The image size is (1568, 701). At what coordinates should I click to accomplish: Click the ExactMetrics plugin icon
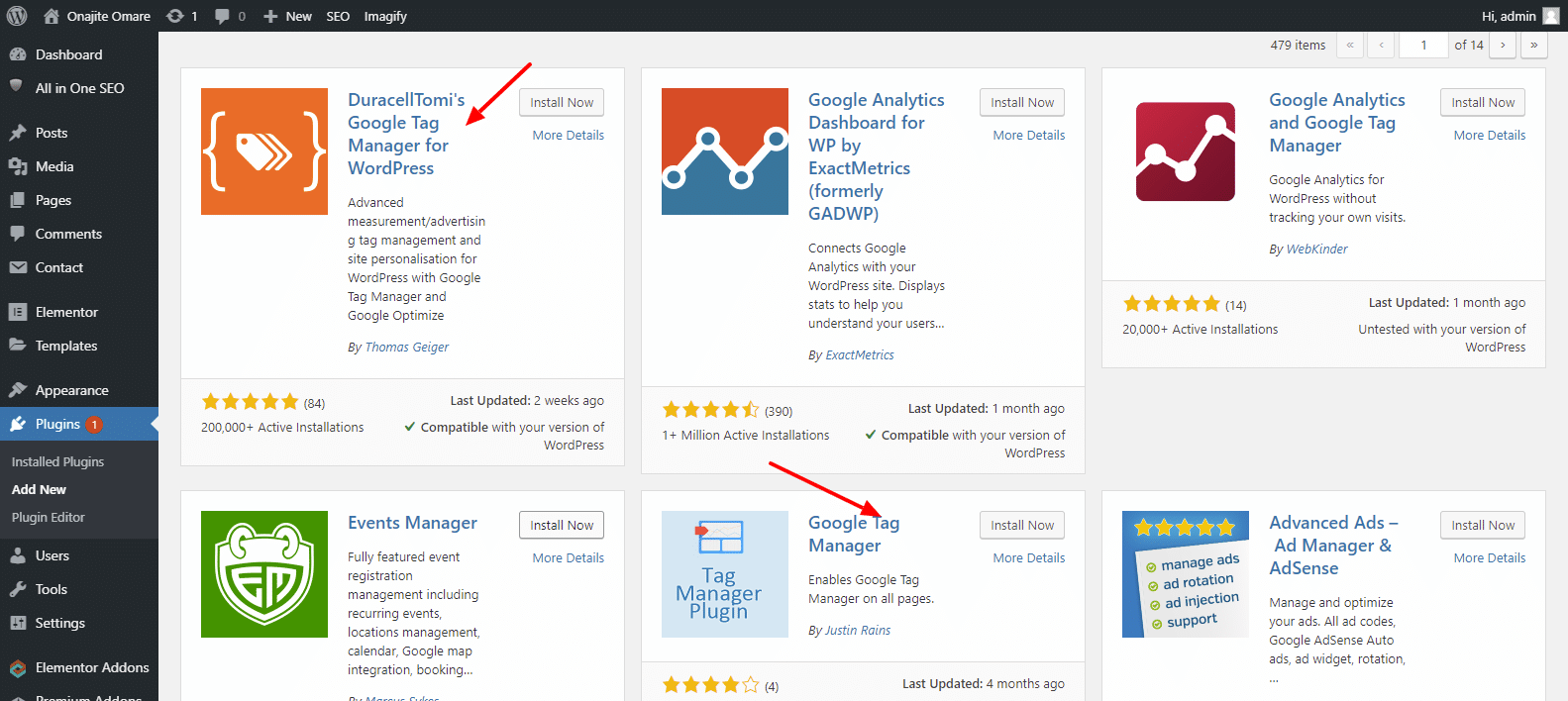click(x=725, y=151)
